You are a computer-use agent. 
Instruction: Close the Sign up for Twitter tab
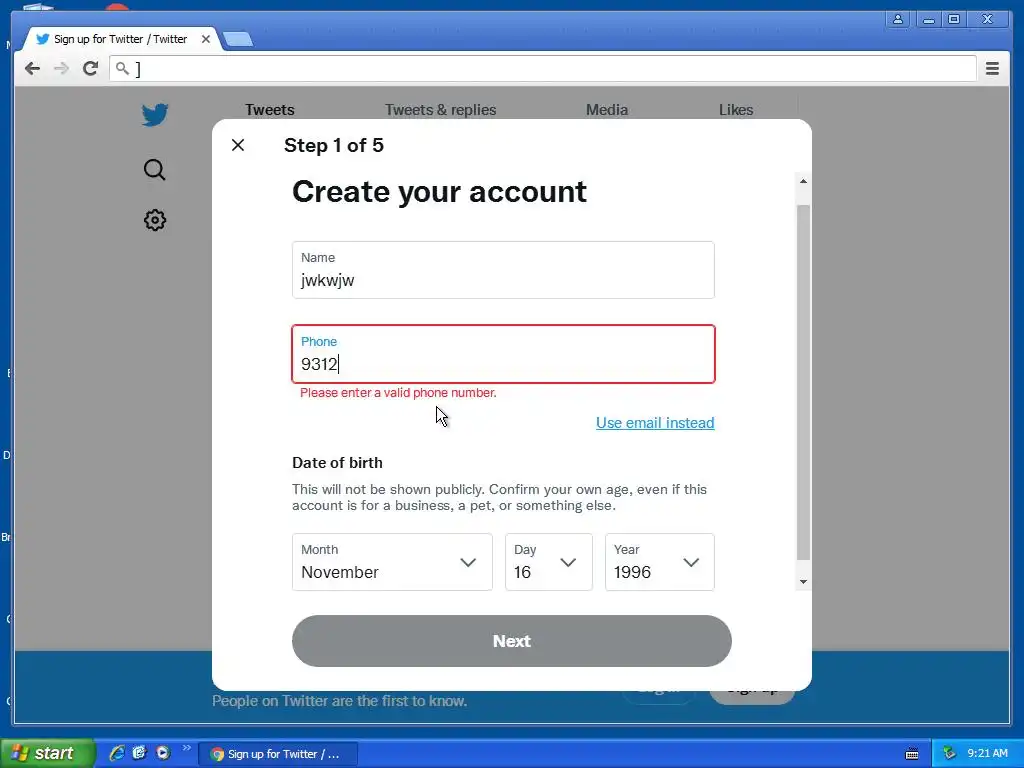(206, 39)
